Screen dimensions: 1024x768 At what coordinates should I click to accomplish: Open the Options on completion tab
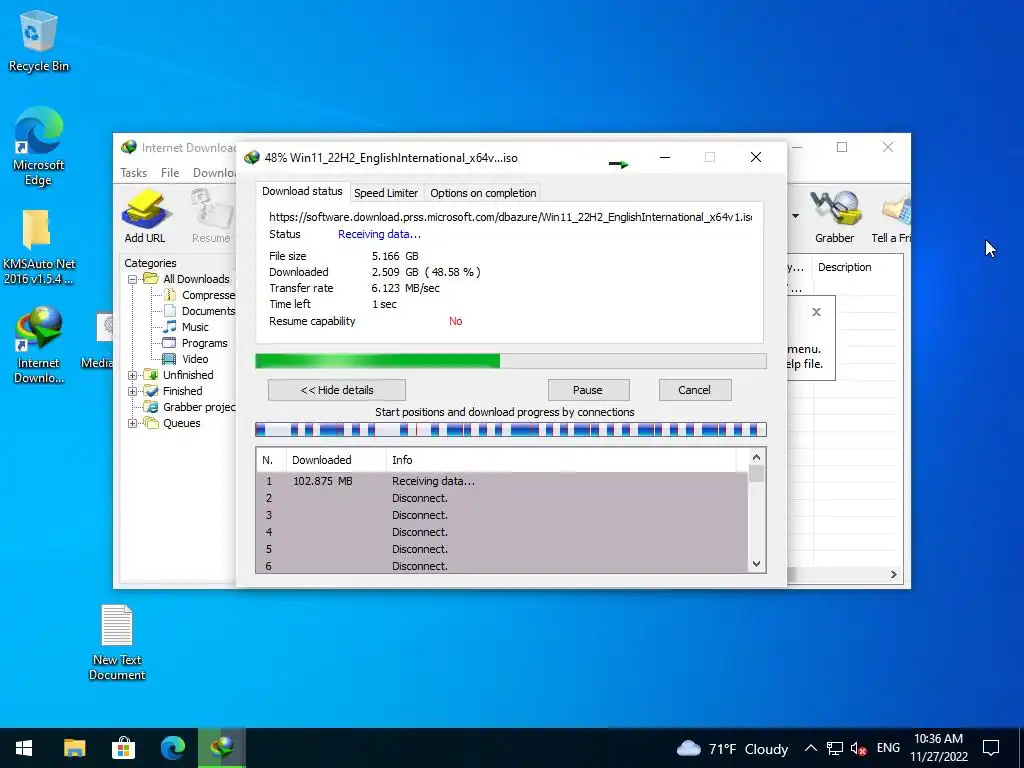483,193
